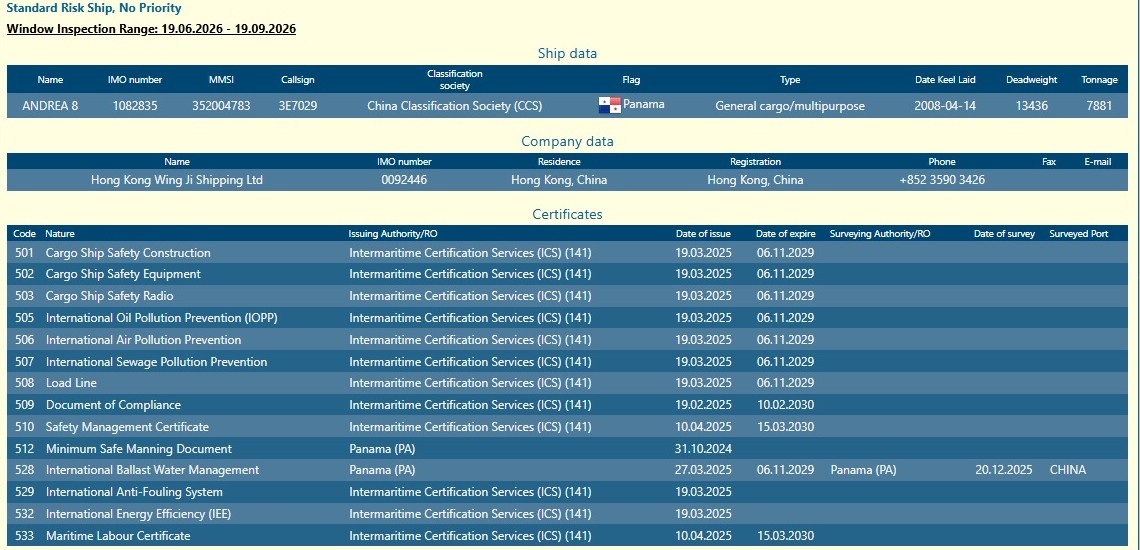Select the Minimum Safe Manning Document row
1140x550 pixels.
139,449
